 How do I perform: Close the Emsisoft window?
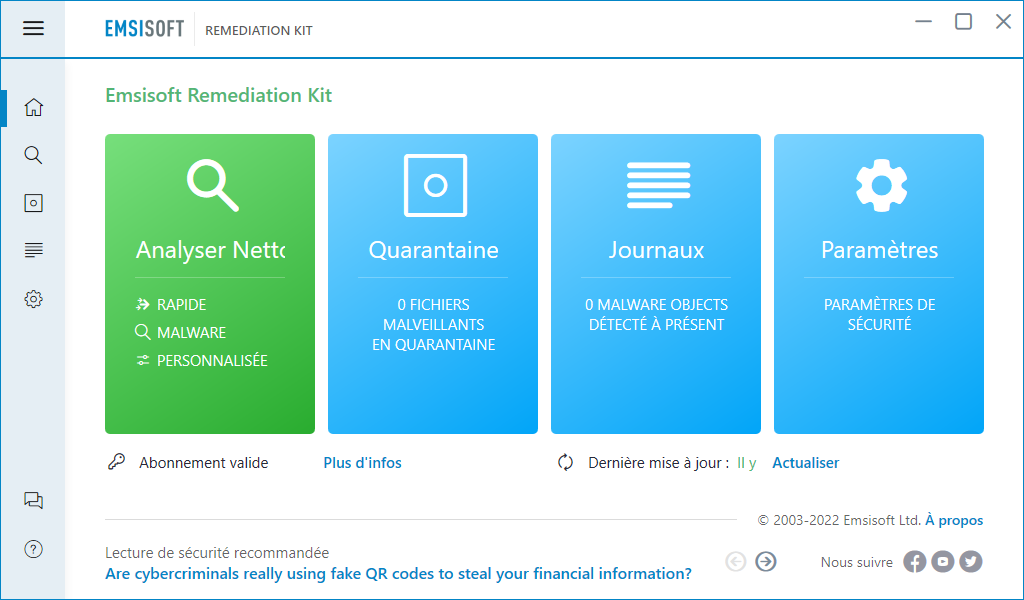click(1003, 22)
